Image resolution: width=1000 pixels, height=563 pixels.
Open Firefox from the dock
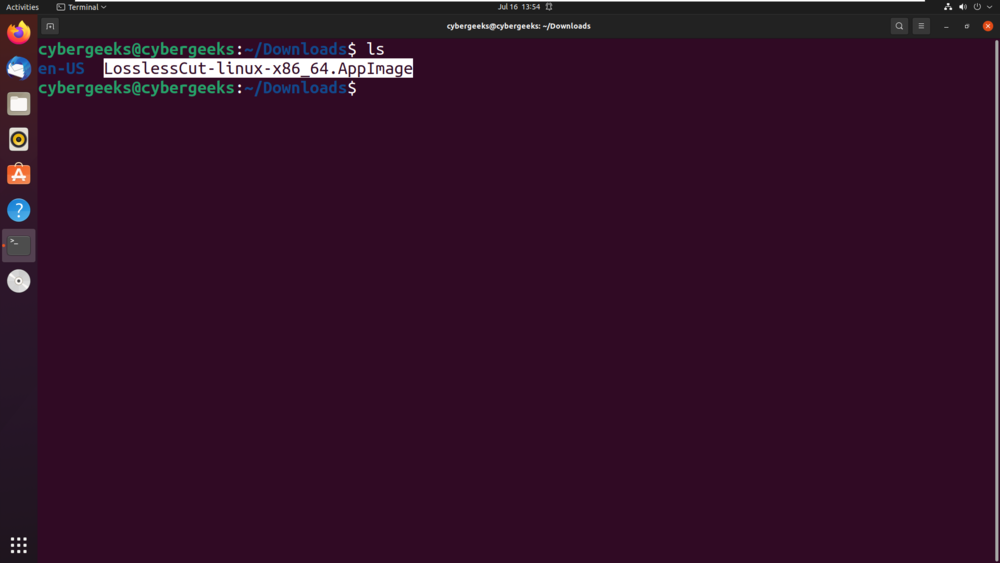[x=18, y=33]
